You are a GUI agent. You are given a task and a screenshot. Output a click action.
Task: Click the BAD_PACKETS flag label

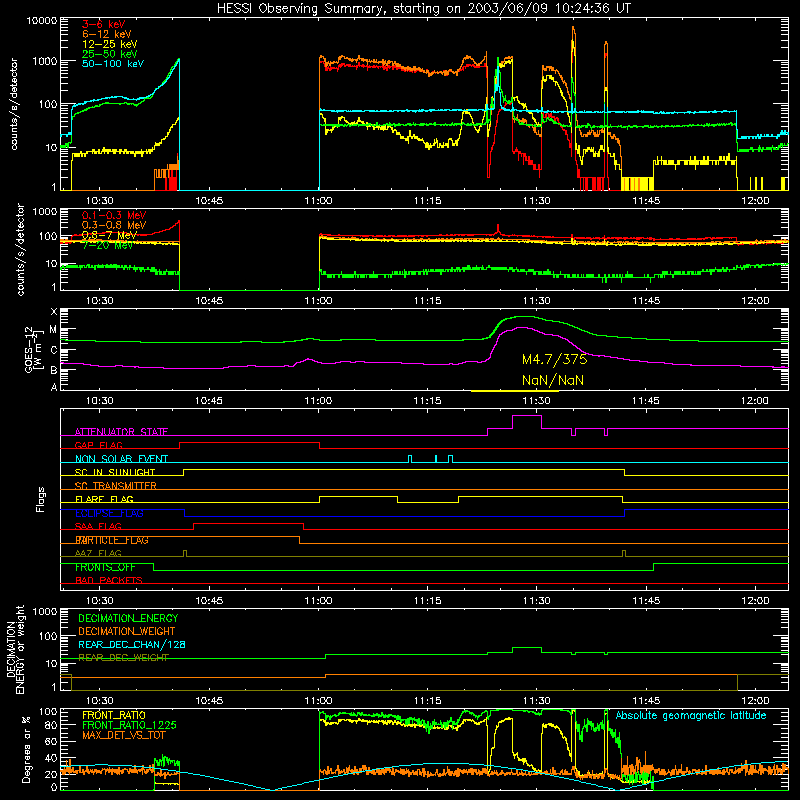pyautogui.click(x=109, y=580)
